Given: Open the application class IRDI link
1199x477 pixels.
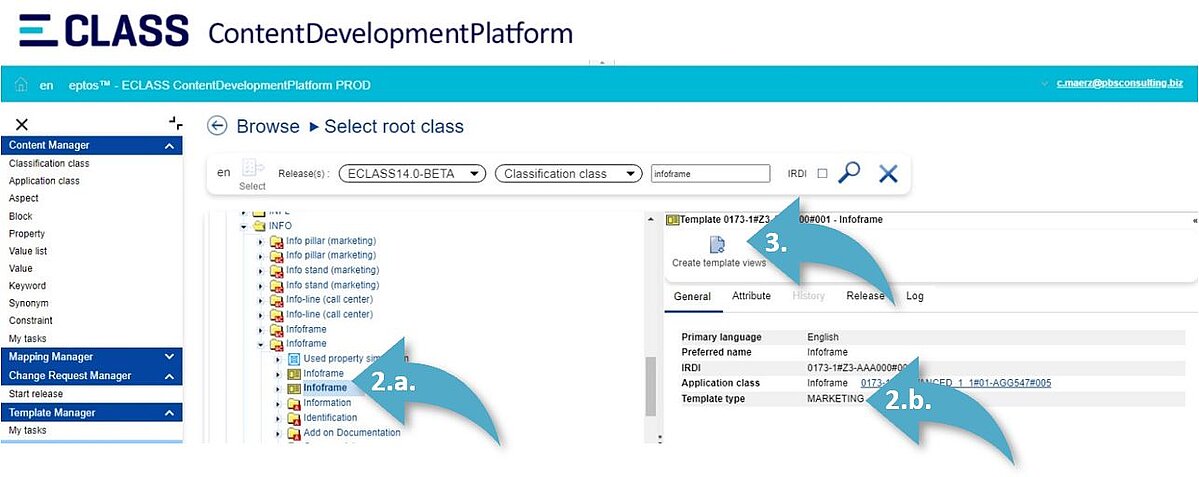Looking at the screenshot, I should [955, 383].
